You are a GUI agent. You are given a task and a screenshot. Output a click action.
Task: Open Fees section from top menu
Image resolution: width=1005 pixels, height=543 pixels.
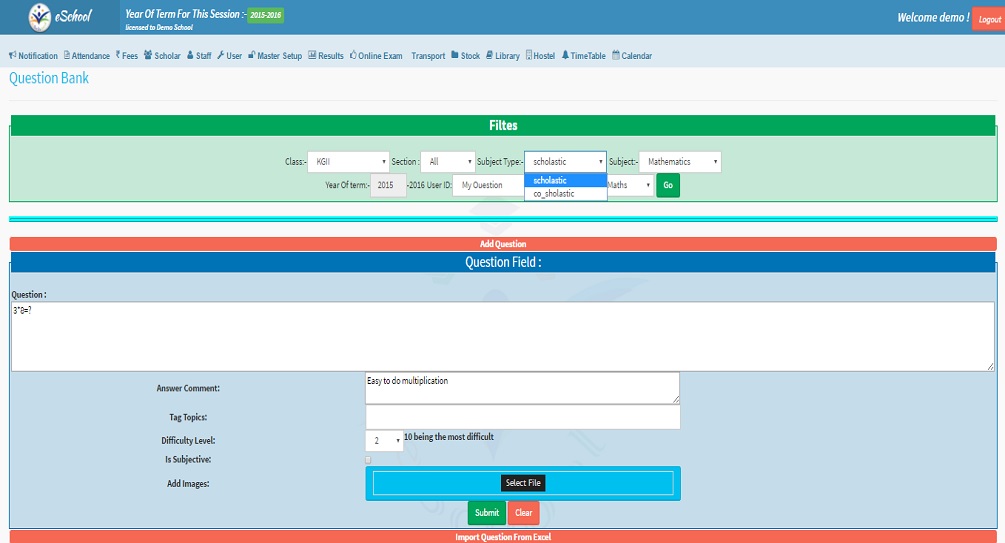118,56
